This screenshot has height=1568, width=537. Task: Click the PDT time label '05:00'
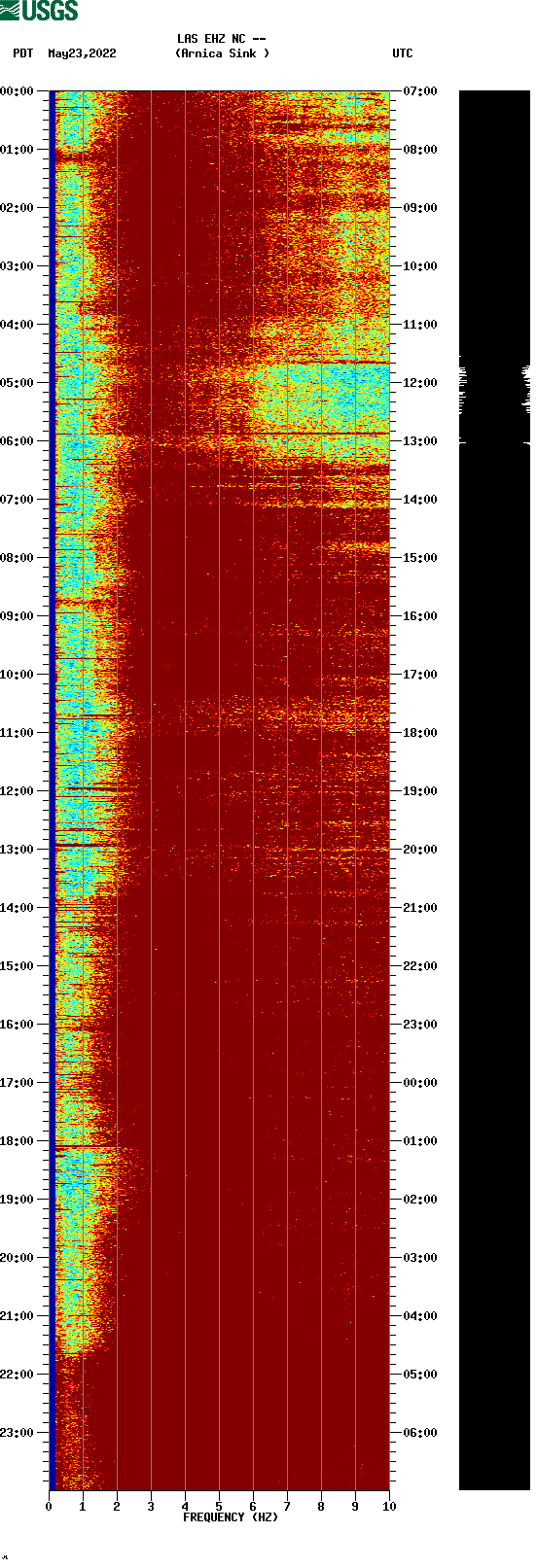click(17, 383)
